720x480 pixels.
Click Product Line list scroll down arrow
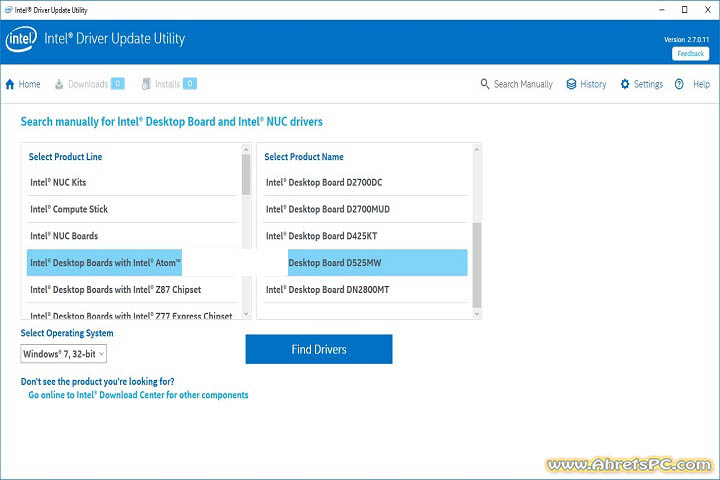[246, 314]
